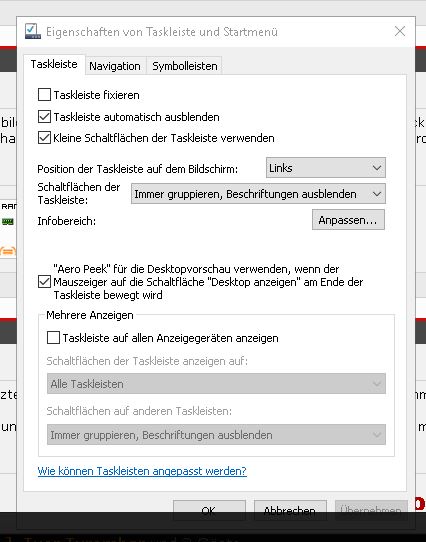Image resolution: width=426 pixels, height=542 pixels.
Task: Select the Taskleiste tab
Action: 54,64
